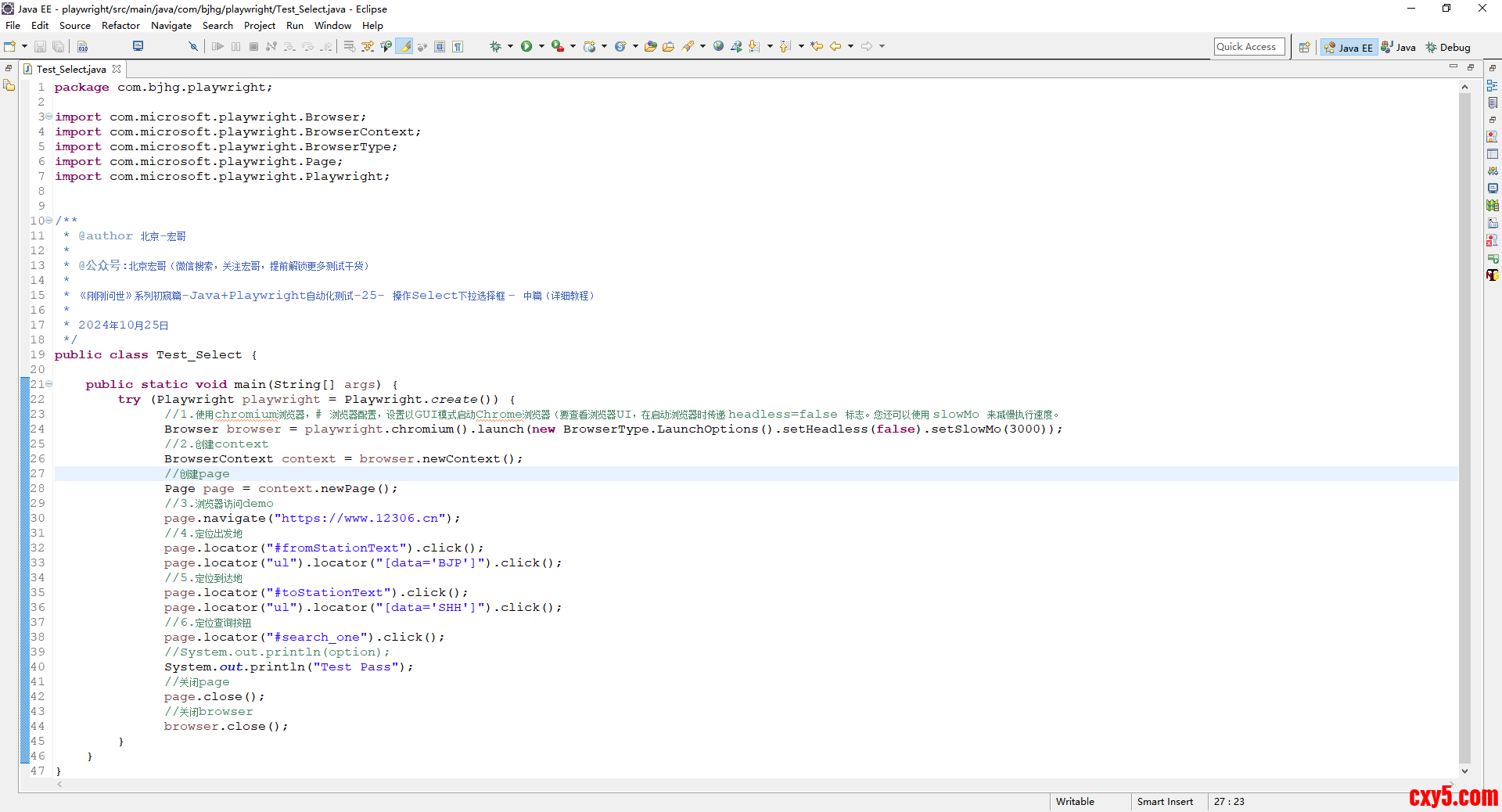Switch to the Debug perspective
The image size is (1502, 812).
(1447, 48)
